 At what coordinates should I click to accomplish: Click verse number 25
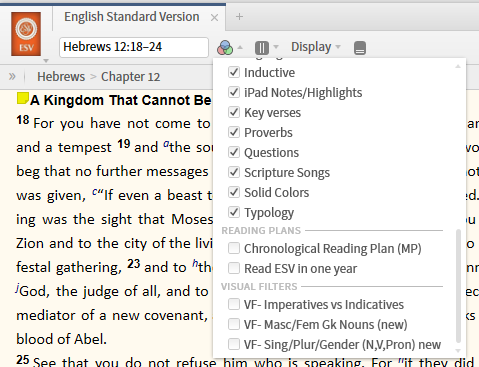point(23,360)
